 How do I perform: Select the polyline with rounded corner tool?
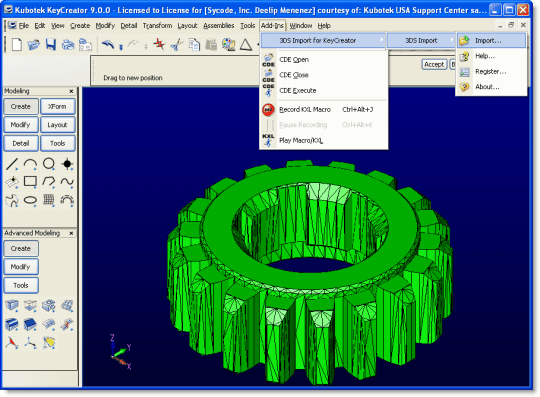click(49, 181)
